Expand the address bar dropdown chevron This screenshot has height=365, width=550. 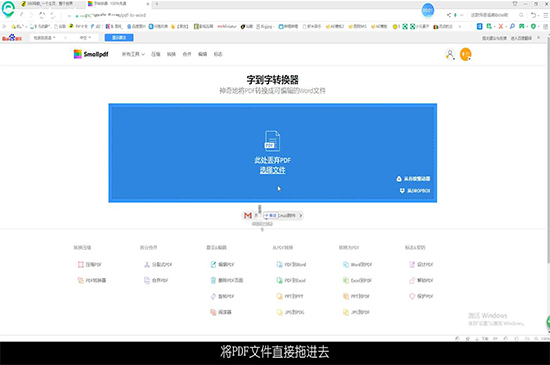[462, 15]
